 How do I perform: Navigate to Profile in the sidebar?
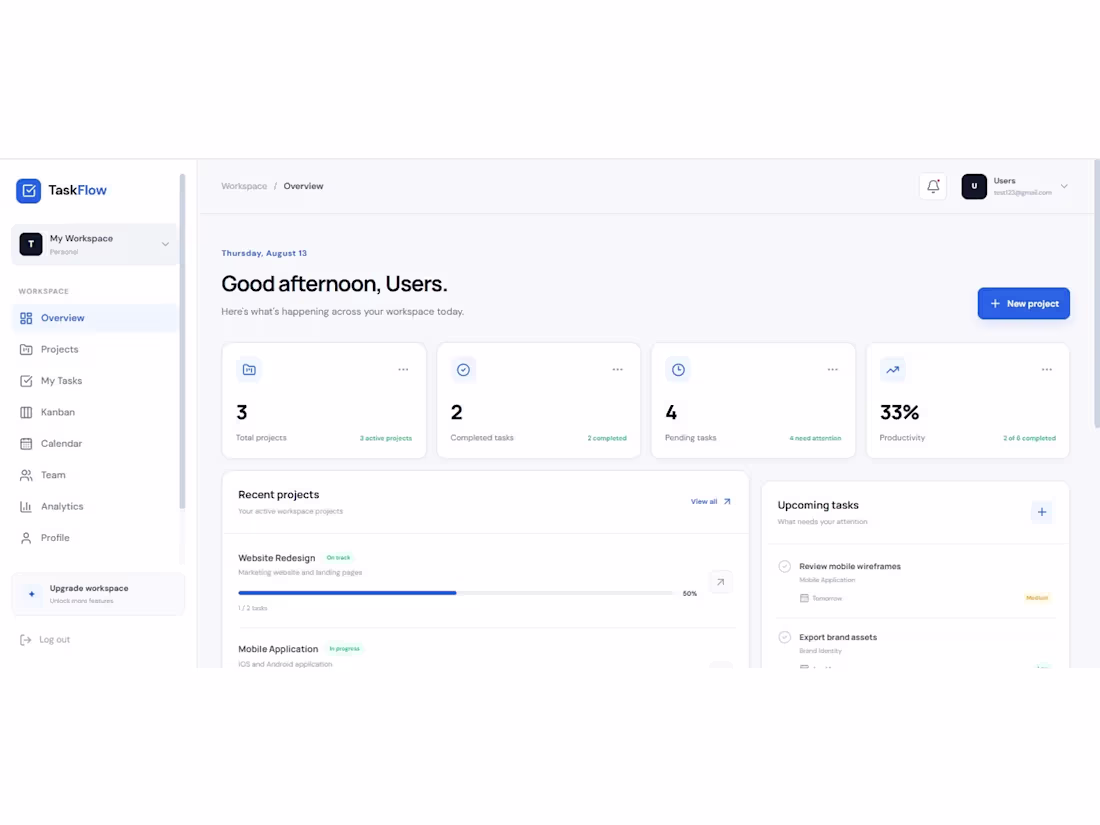(95, 538)
